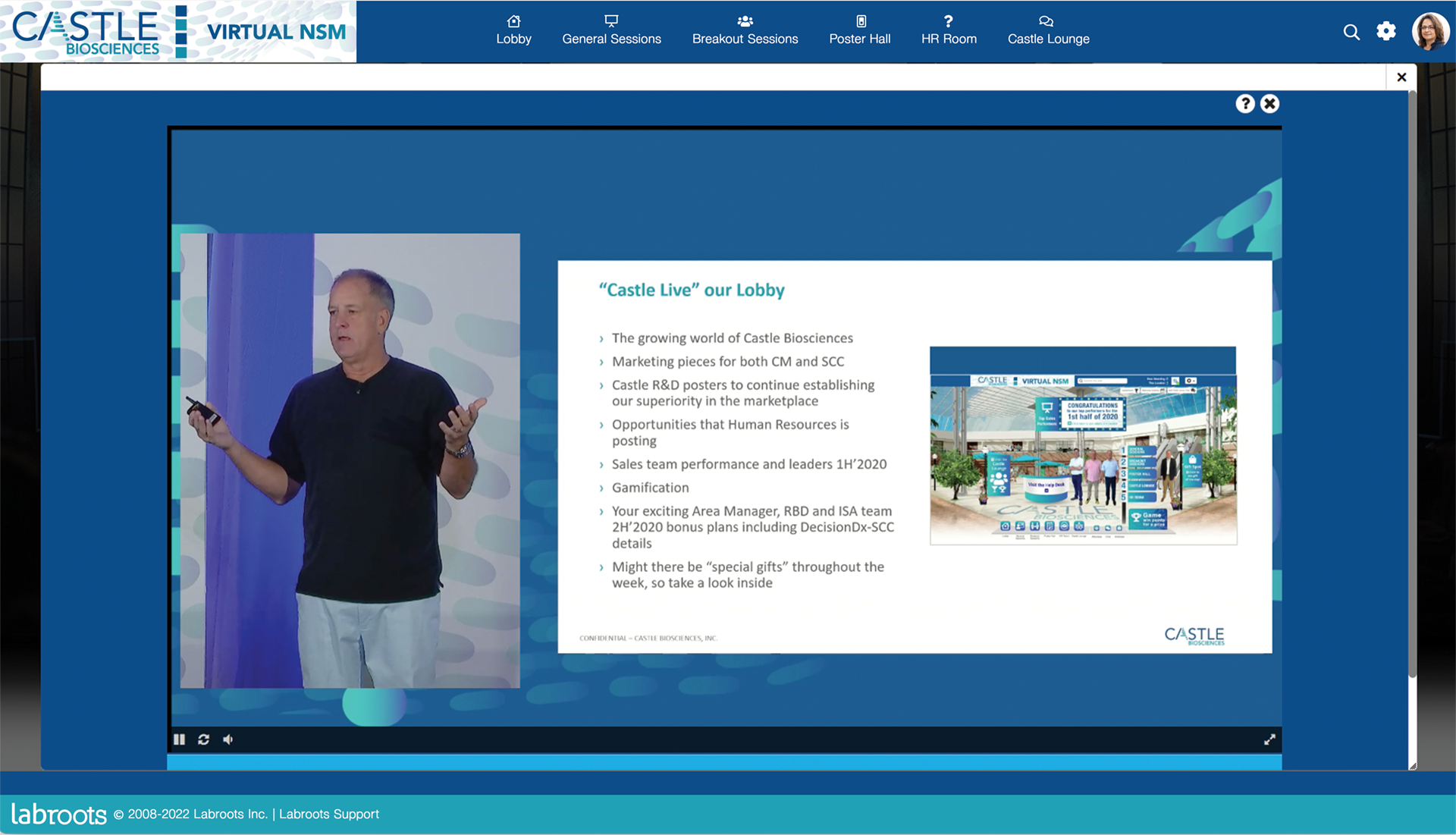This screenshot has width=1456, height=835.
Task: Close the popup with the white X
Action: 1401,77
